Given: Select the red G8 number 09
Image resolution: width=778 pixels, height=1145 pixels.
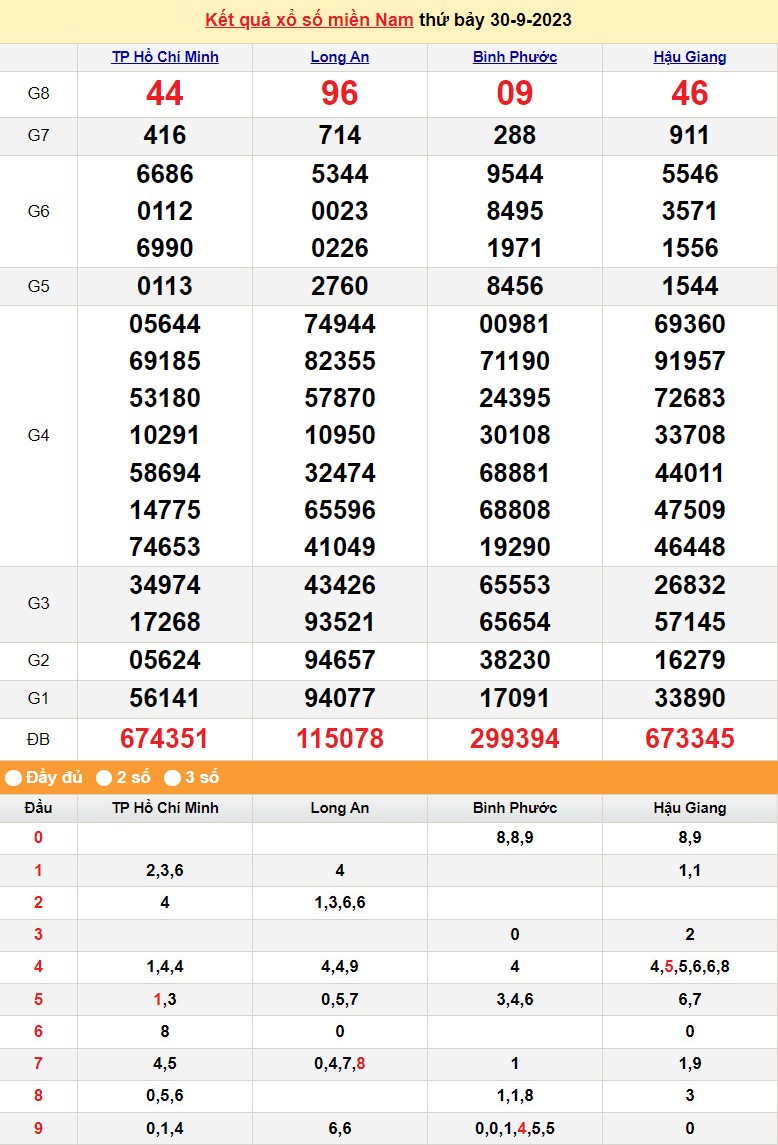Looking at the screenshot, I should pos(515,94).
